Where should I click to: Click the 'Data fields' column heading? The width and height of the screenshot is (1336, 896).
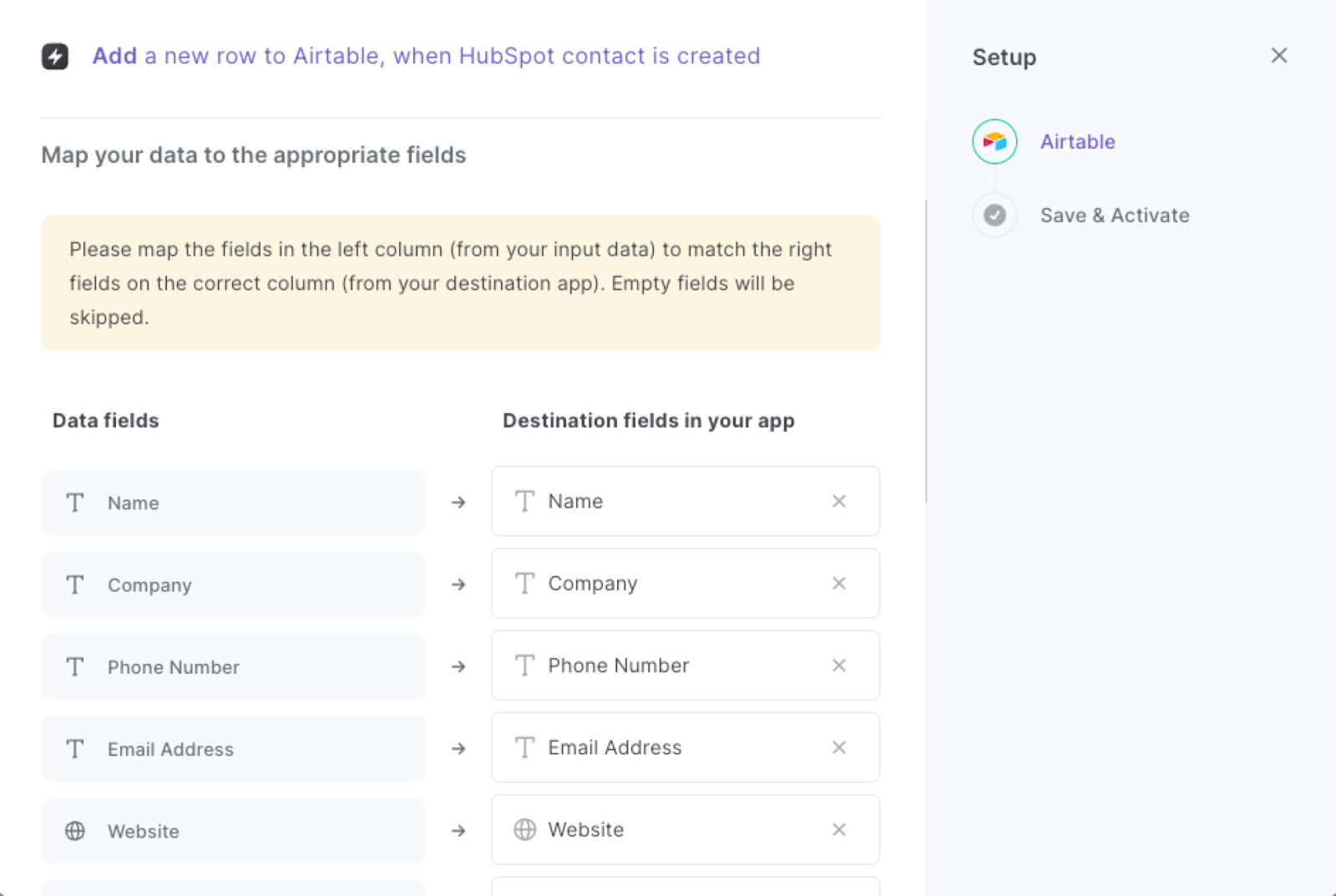click(106, 420)
